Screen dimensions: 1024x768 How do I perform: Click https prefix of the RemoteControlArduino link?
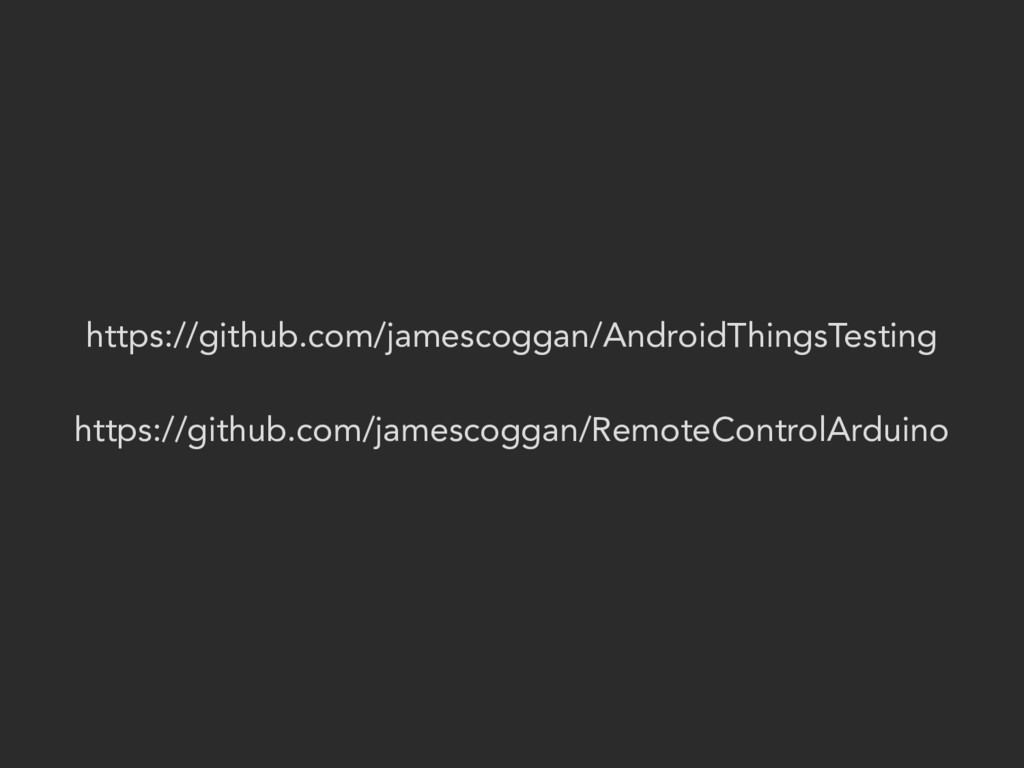pyautogui.click(x=108, y=431)
